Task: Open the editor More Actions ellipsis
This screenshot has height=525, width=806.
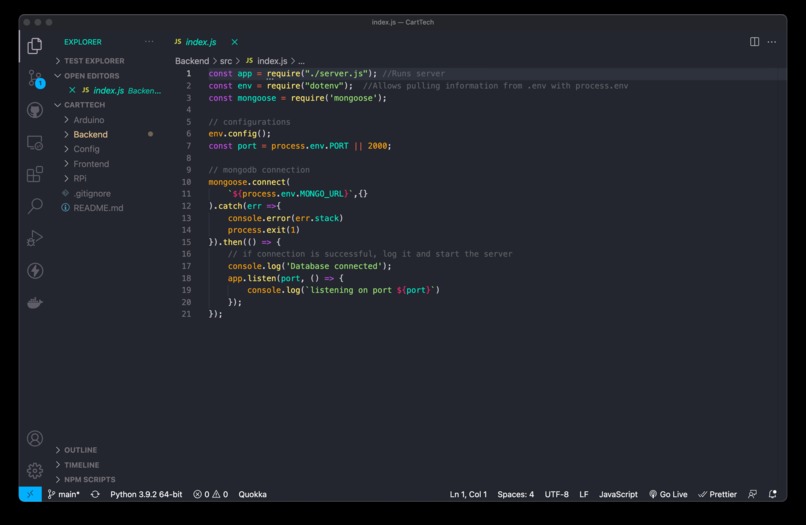Action: (x=772, y=42)
